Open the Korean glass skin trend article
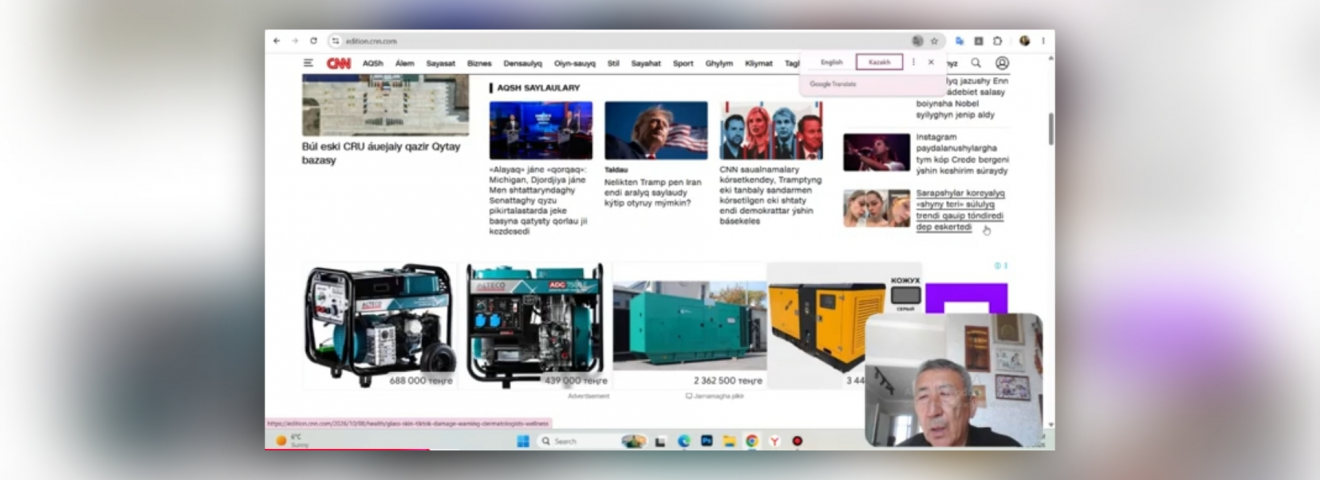 click(960, 210)
